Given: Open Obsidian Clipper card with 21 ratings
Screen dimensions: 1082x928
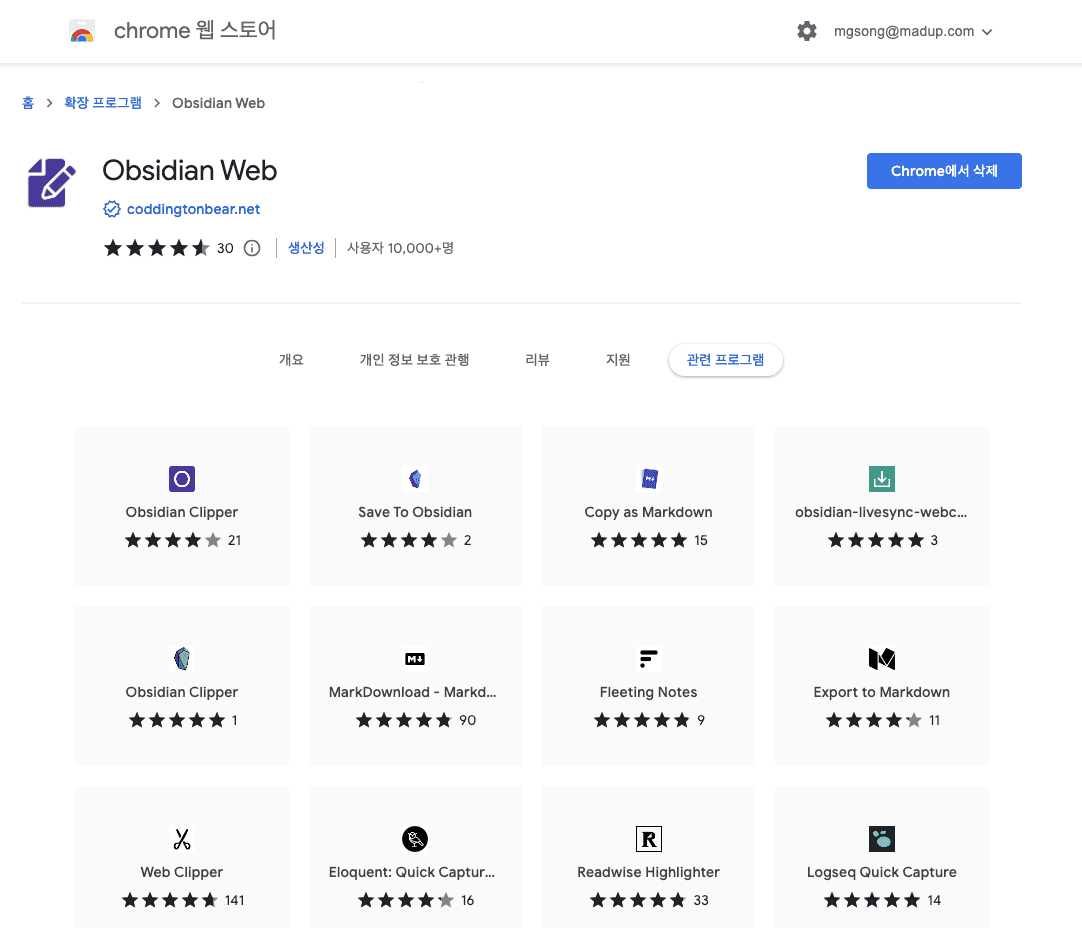Looking at the screenshot, I should click(x=182, y=506).
